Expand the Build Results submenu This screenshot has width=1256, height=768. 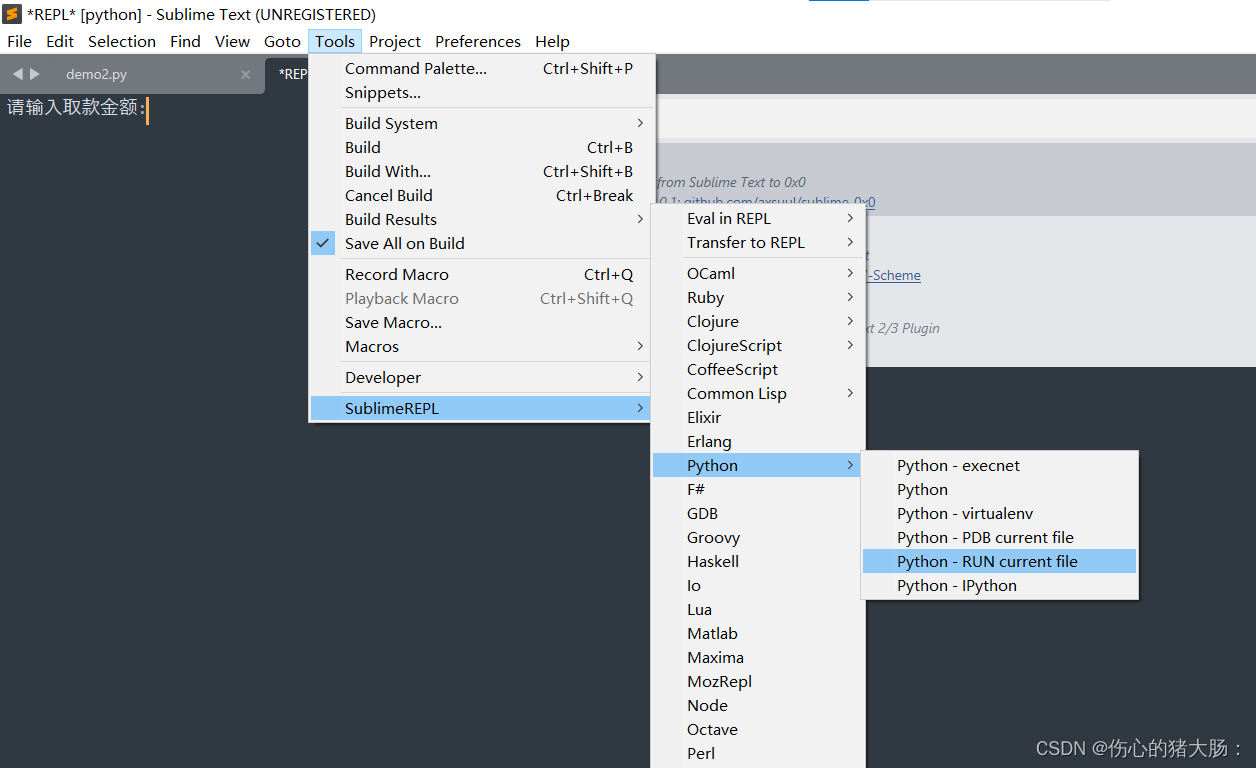(x=390, y=219)
